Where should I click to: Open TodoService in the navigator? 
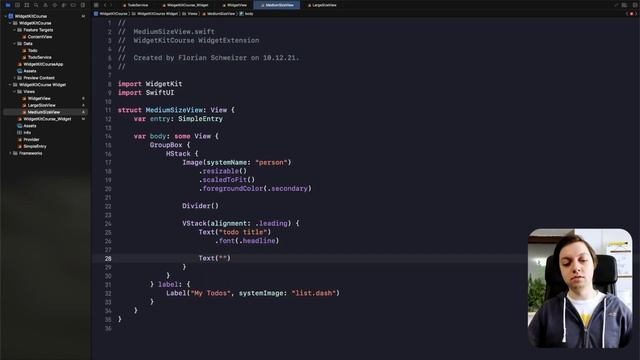point(39,58)
